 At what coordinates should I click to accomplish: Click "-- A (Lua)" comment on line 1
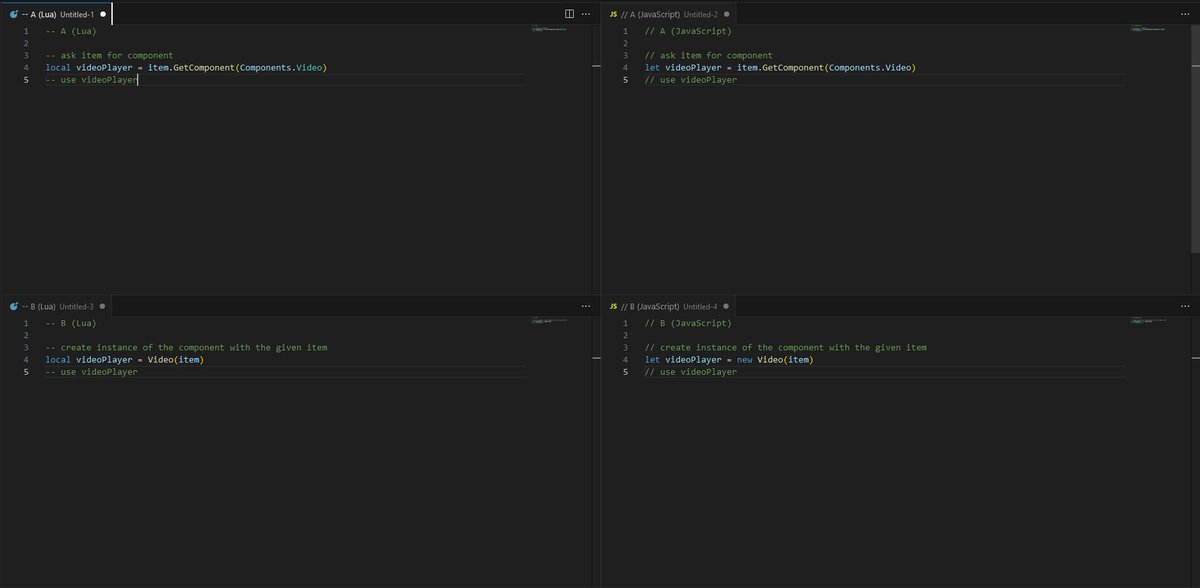tap(71, 31)
